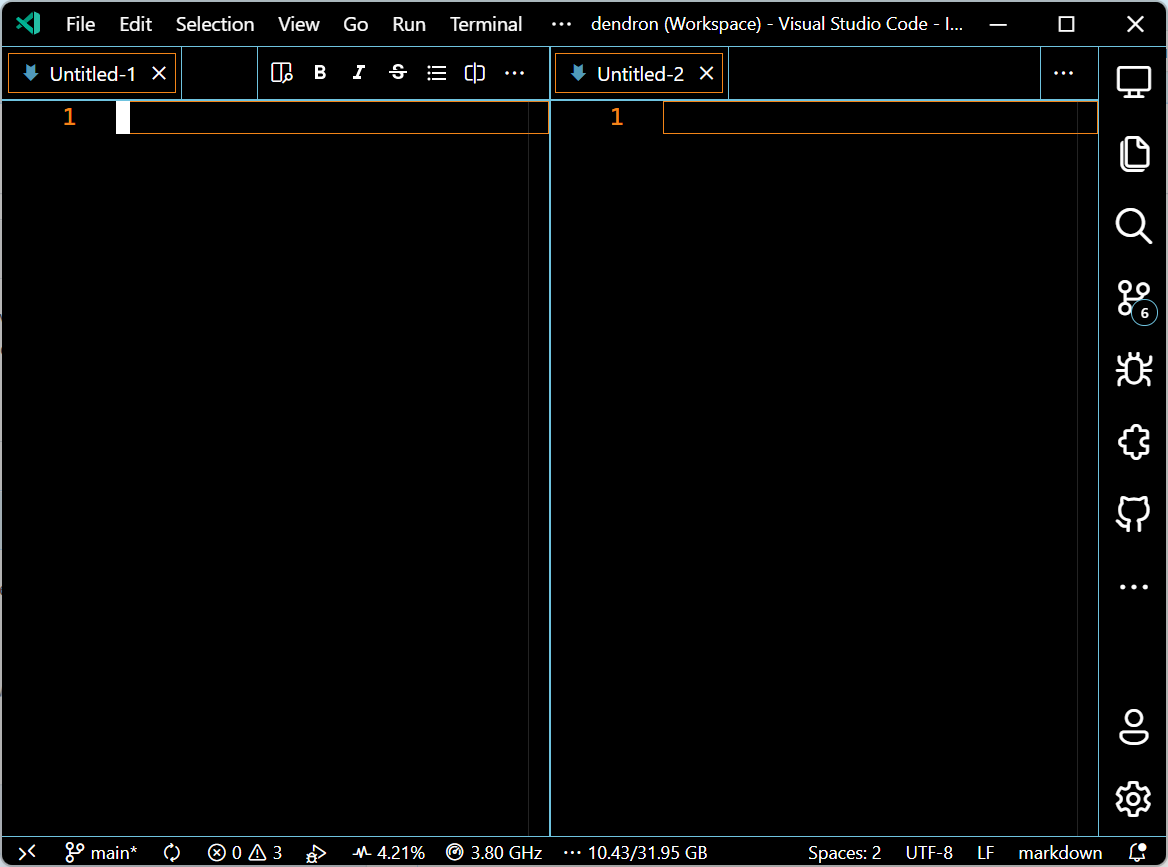Open the hidden menu items via ellipsis
Screen dimensions: 1168x867
[560, 24]
